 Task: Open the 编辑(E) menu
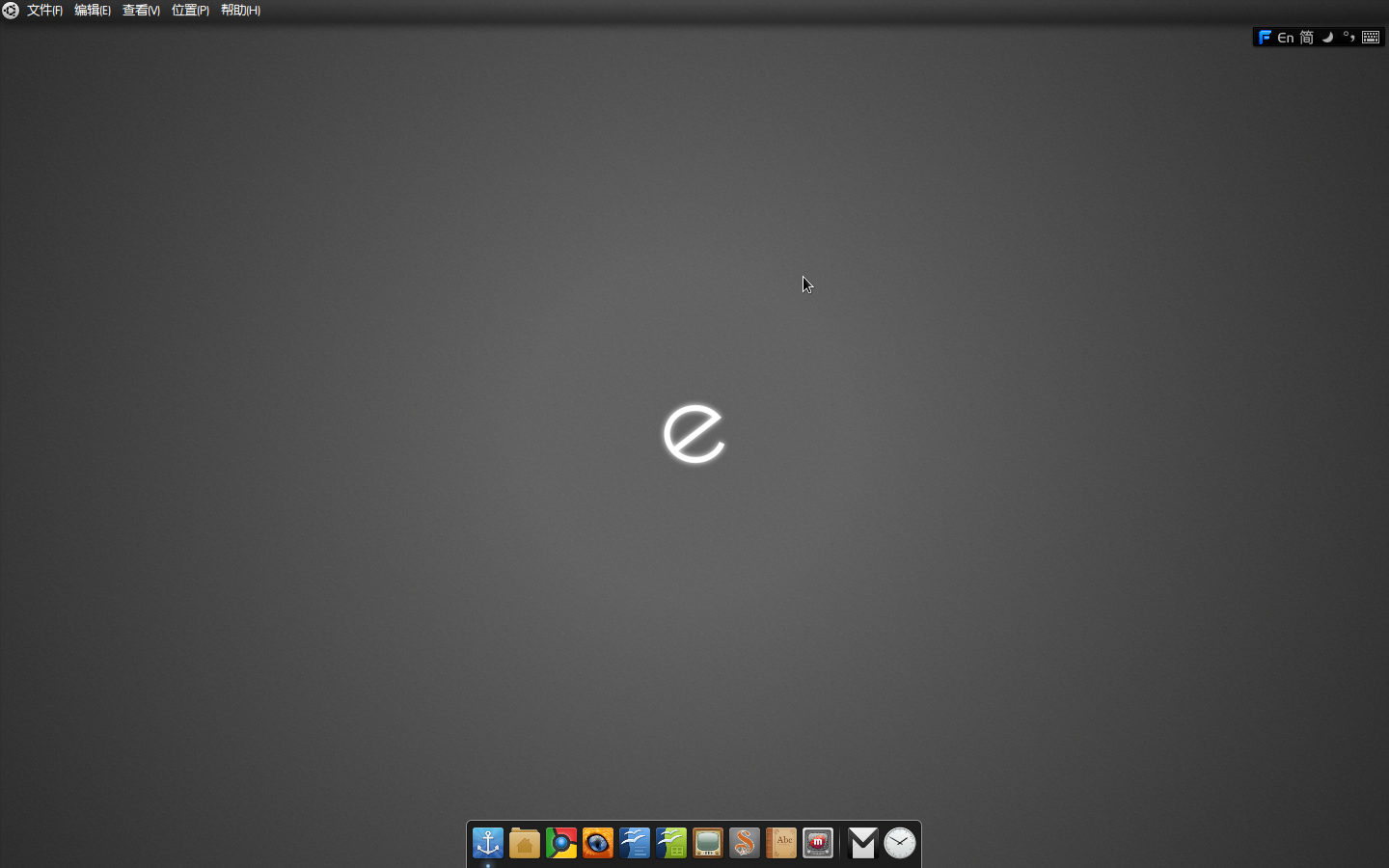pyautogui.click(x=93, y=11)
